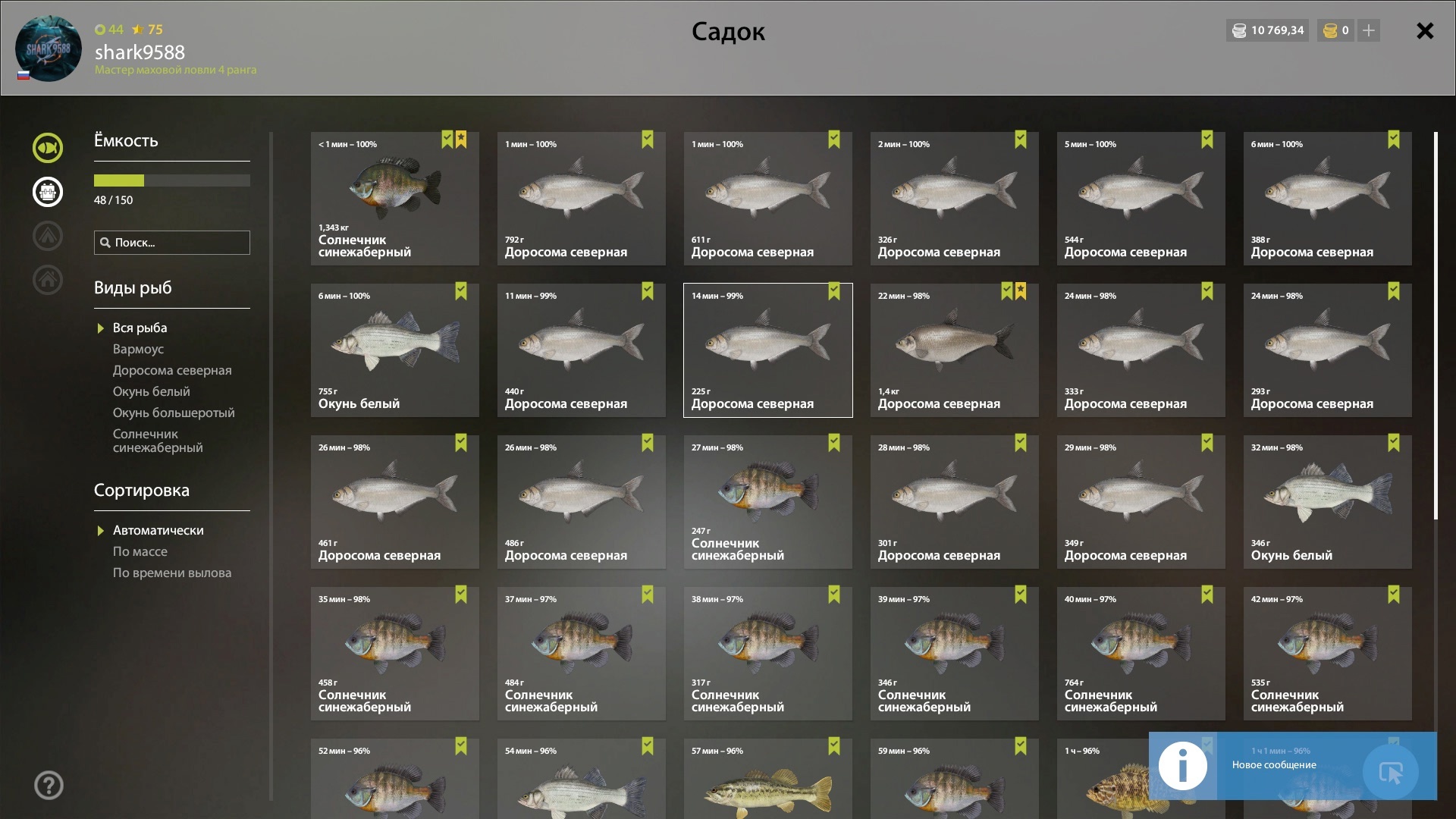Click the shark9588 profile avatar

pyautogui.click(x=49, y=49)
